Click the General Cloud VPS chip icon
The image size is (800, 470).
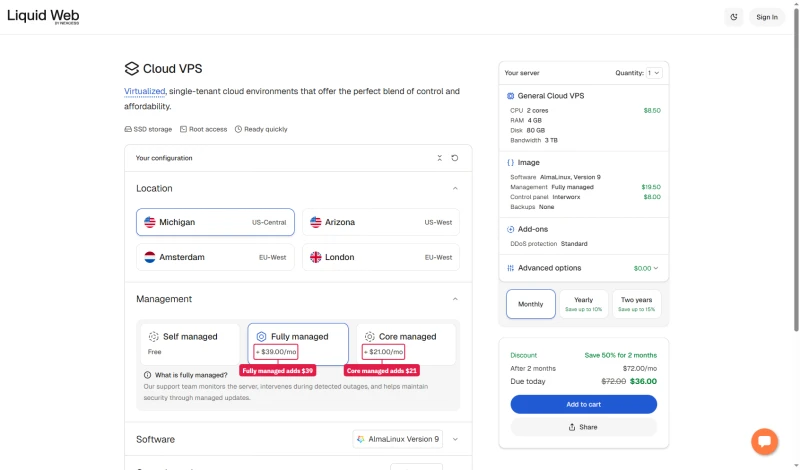coord(510,95)
